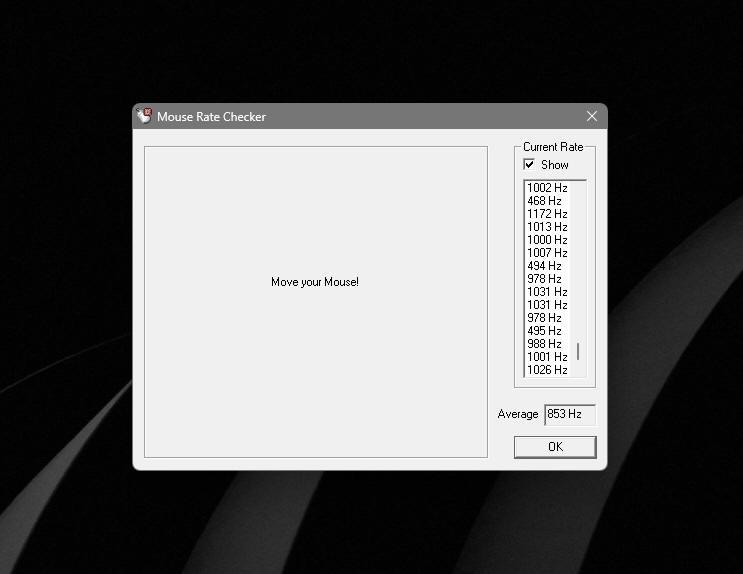Image resolution: width=743 pixels, height=574 pixels.
Task: Click the Current Rate group label
Action: click(x=553, y=147)
